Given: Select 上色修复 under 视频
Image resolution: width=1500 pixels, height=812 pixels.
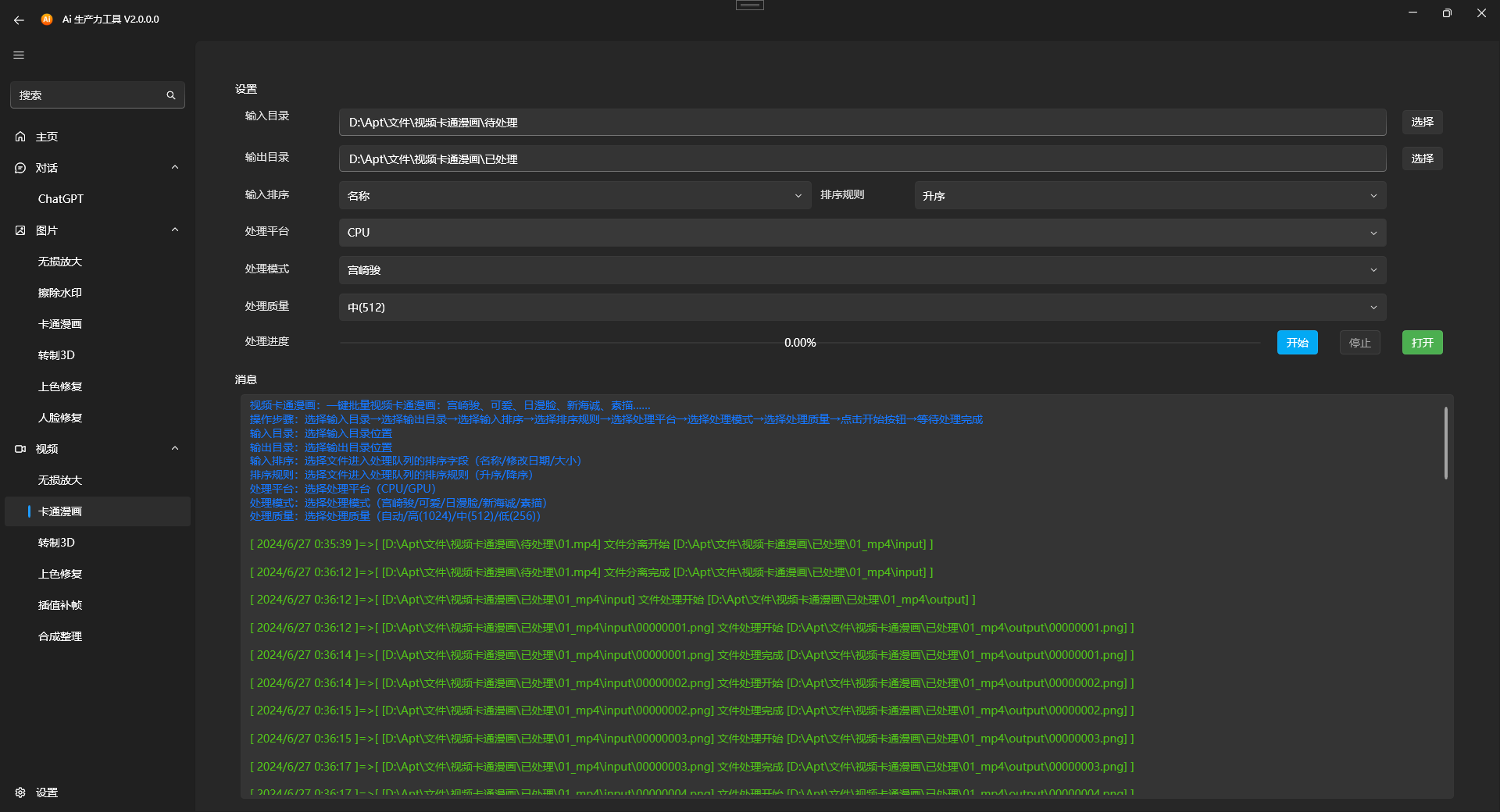Looking at the screenshot, I should 98,574.
